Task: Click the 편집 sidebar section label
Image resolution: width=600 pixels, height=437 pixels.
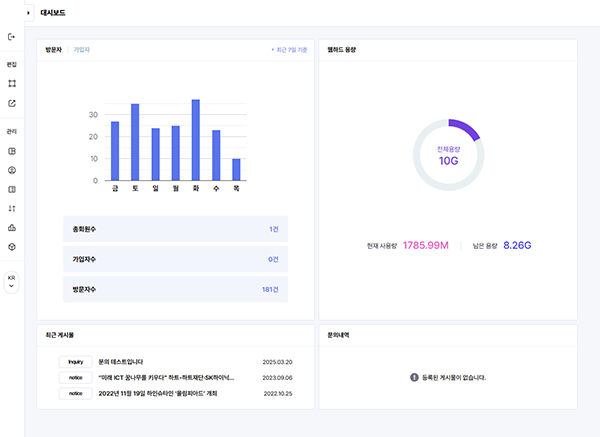Action: [x=12, y=64]
